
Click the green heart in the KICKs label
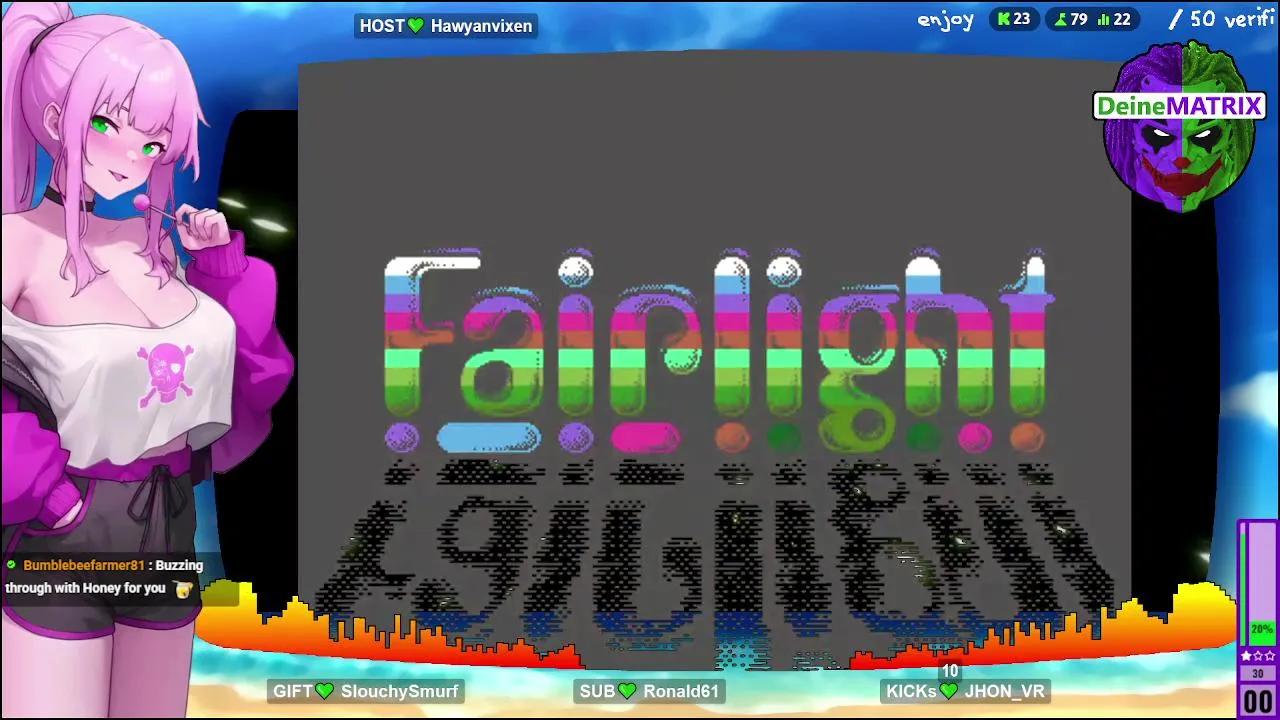point(949,691)
